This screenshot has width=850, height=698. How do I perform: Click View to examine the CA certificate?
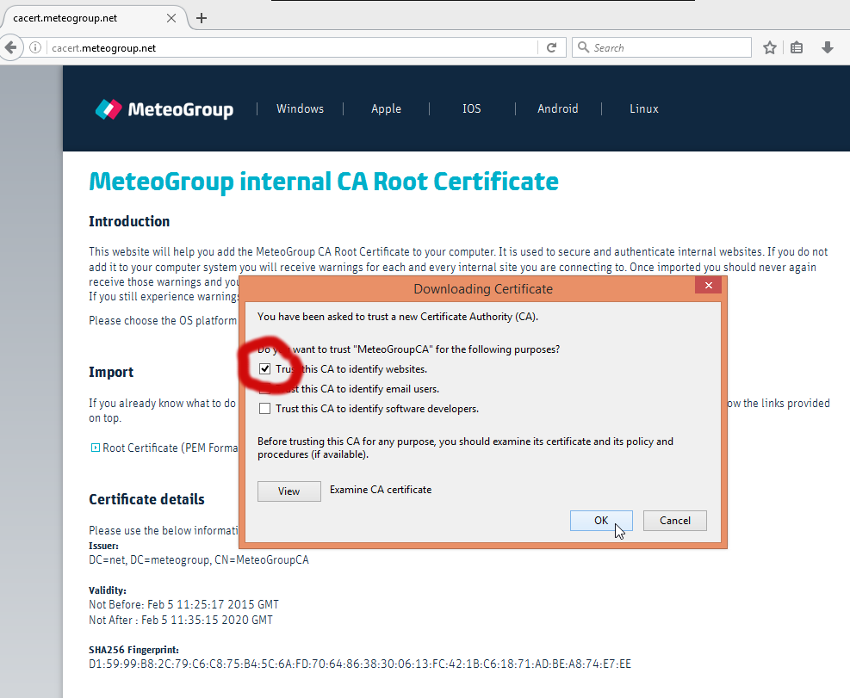289,491
